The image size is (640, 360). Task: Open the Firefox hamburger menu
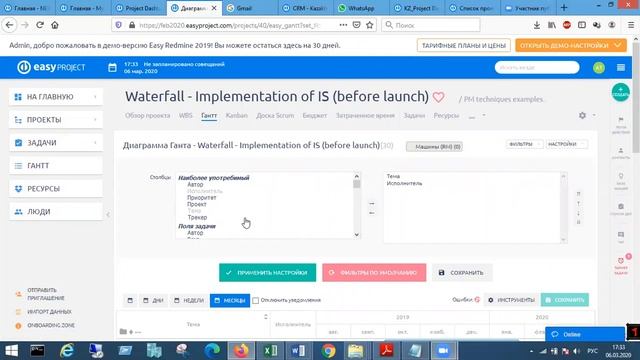pyautogui.click(x=631, y=25)
